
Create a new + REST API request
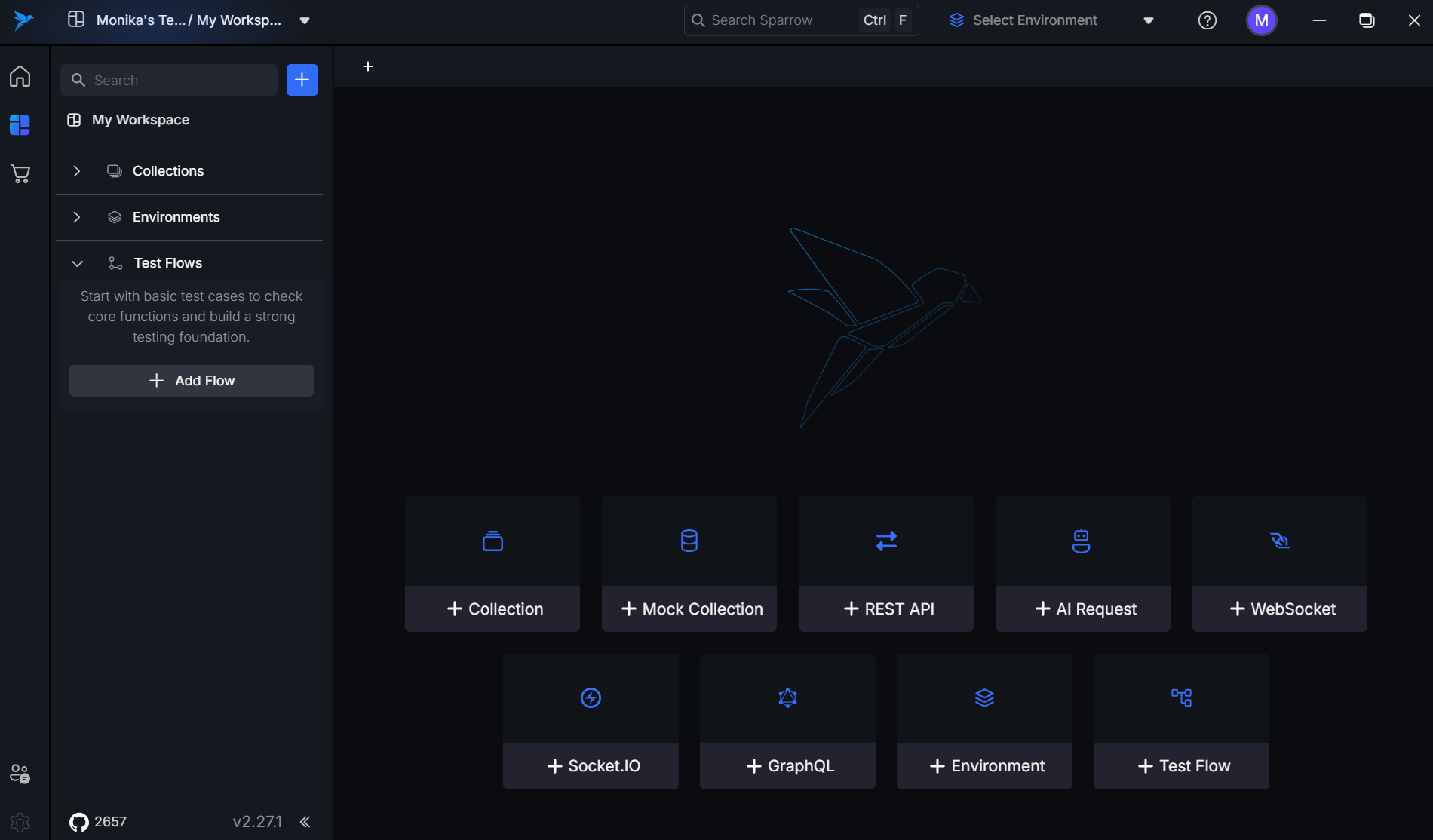pyautogui.click(x=886, y=609)
